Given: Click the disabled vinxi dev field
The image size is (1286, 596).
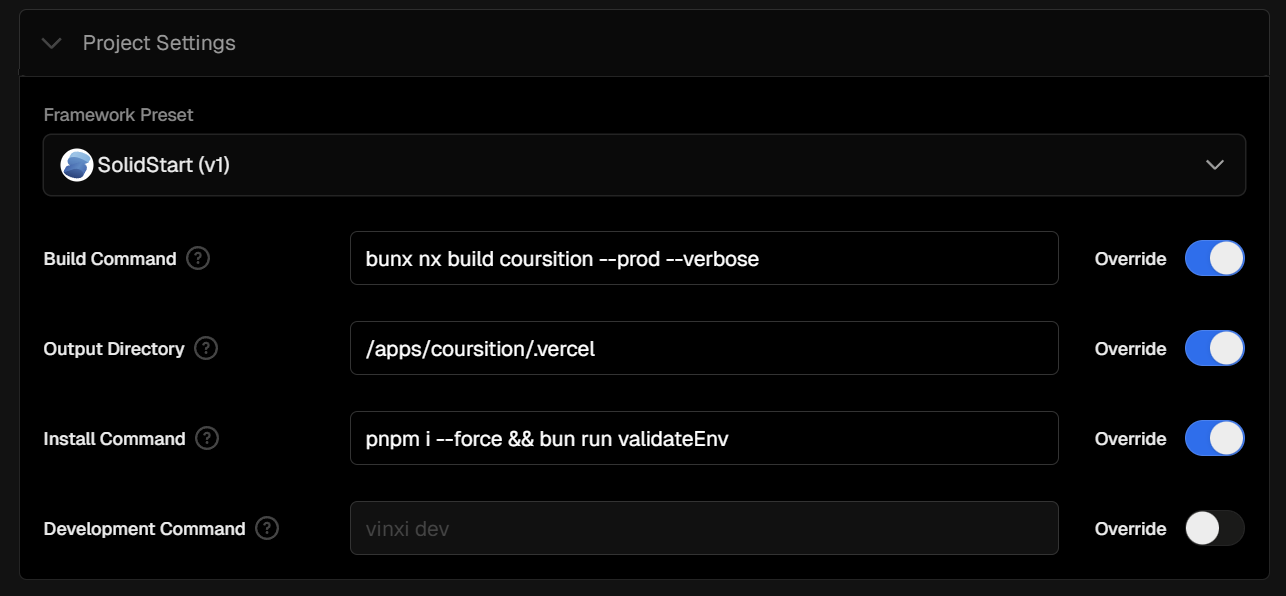Looking at the screenshot, I should 704,529.
